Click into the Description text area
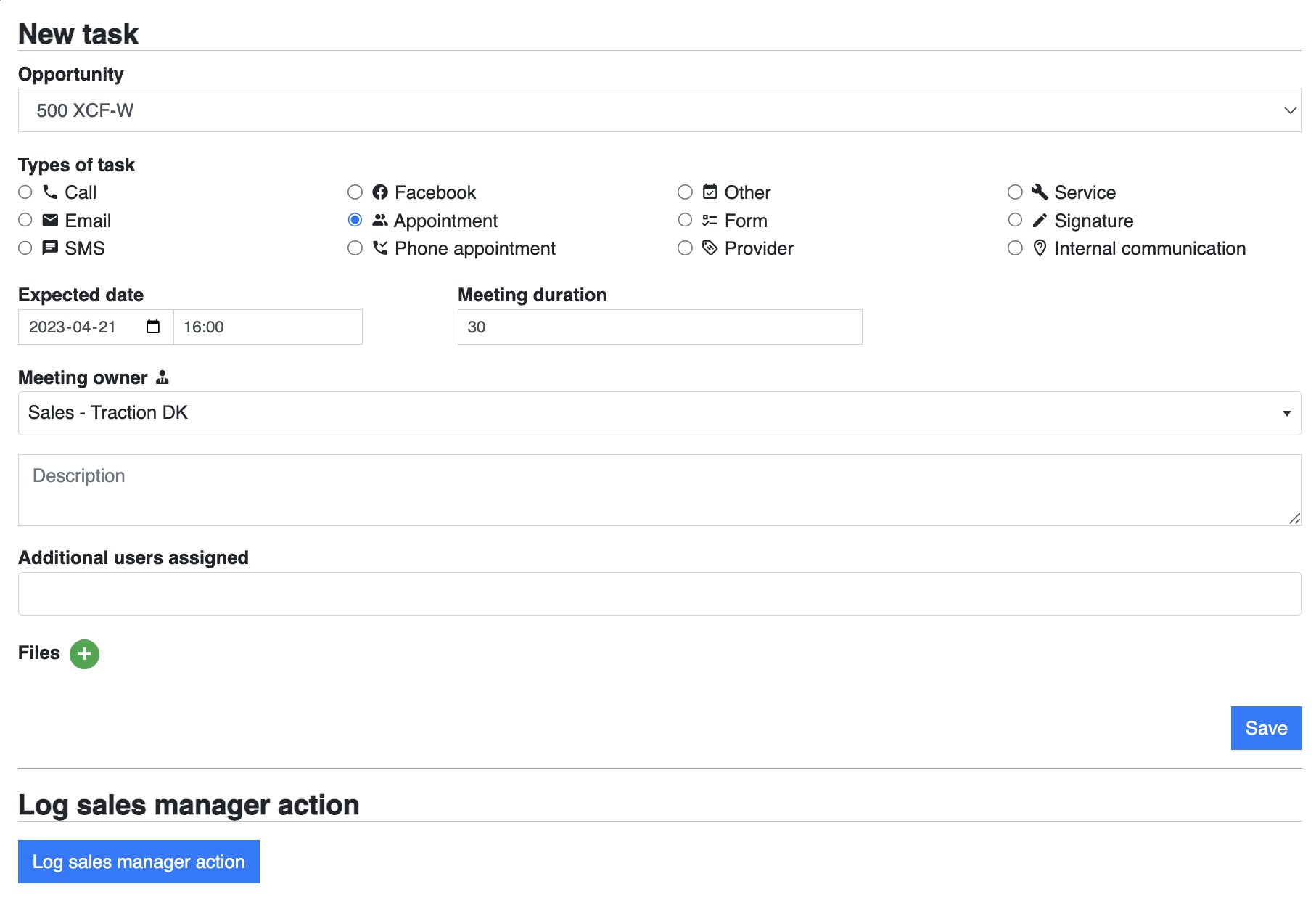Image resolution: width=1316 pixels, height=916 pixels. click(x=659, y=490)
